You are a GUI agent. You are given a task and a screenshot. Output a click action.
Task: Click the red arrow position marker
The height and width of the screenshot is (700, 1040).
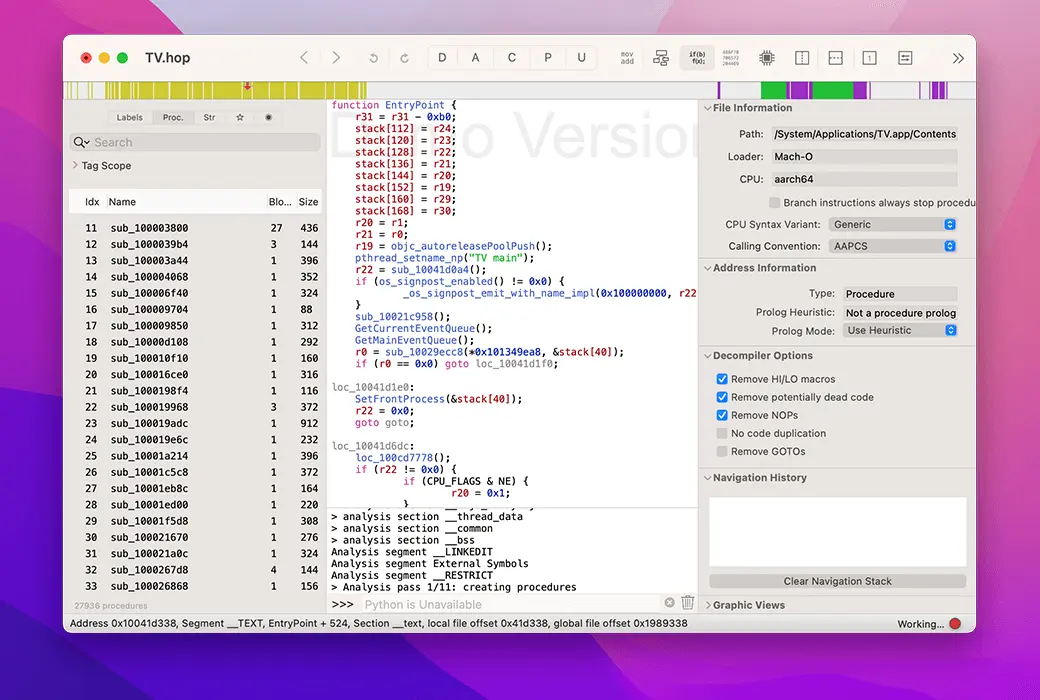point(247,86)
